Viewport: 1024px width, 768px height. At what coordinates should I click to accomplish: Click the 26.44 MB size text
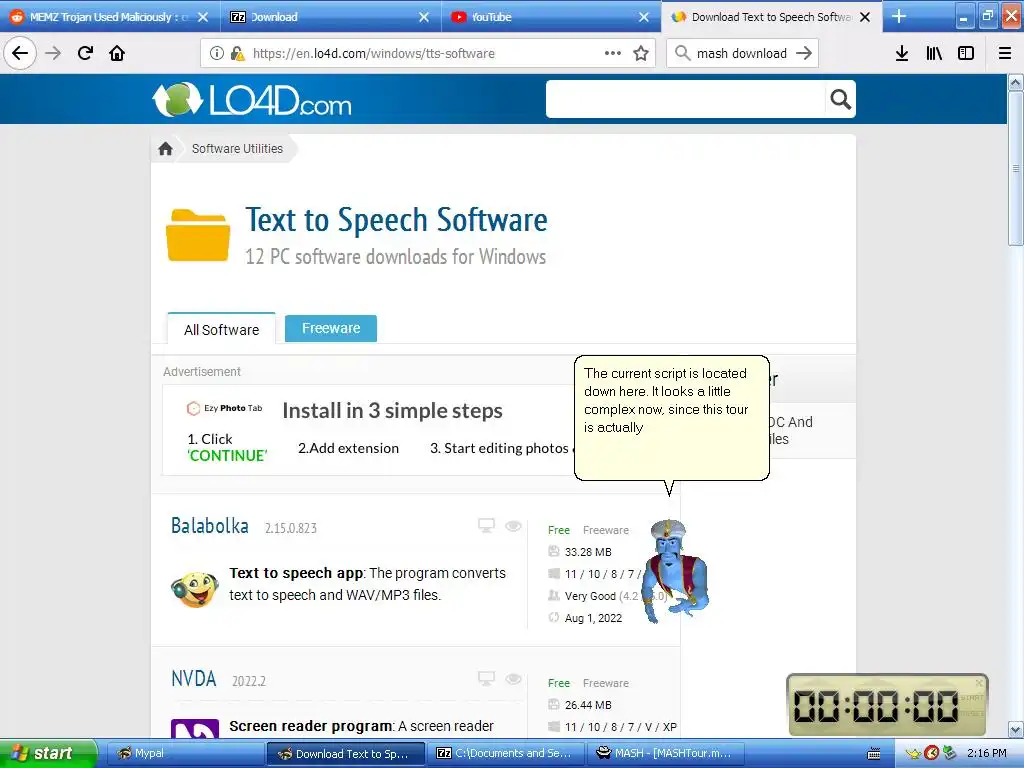[588, 705]
